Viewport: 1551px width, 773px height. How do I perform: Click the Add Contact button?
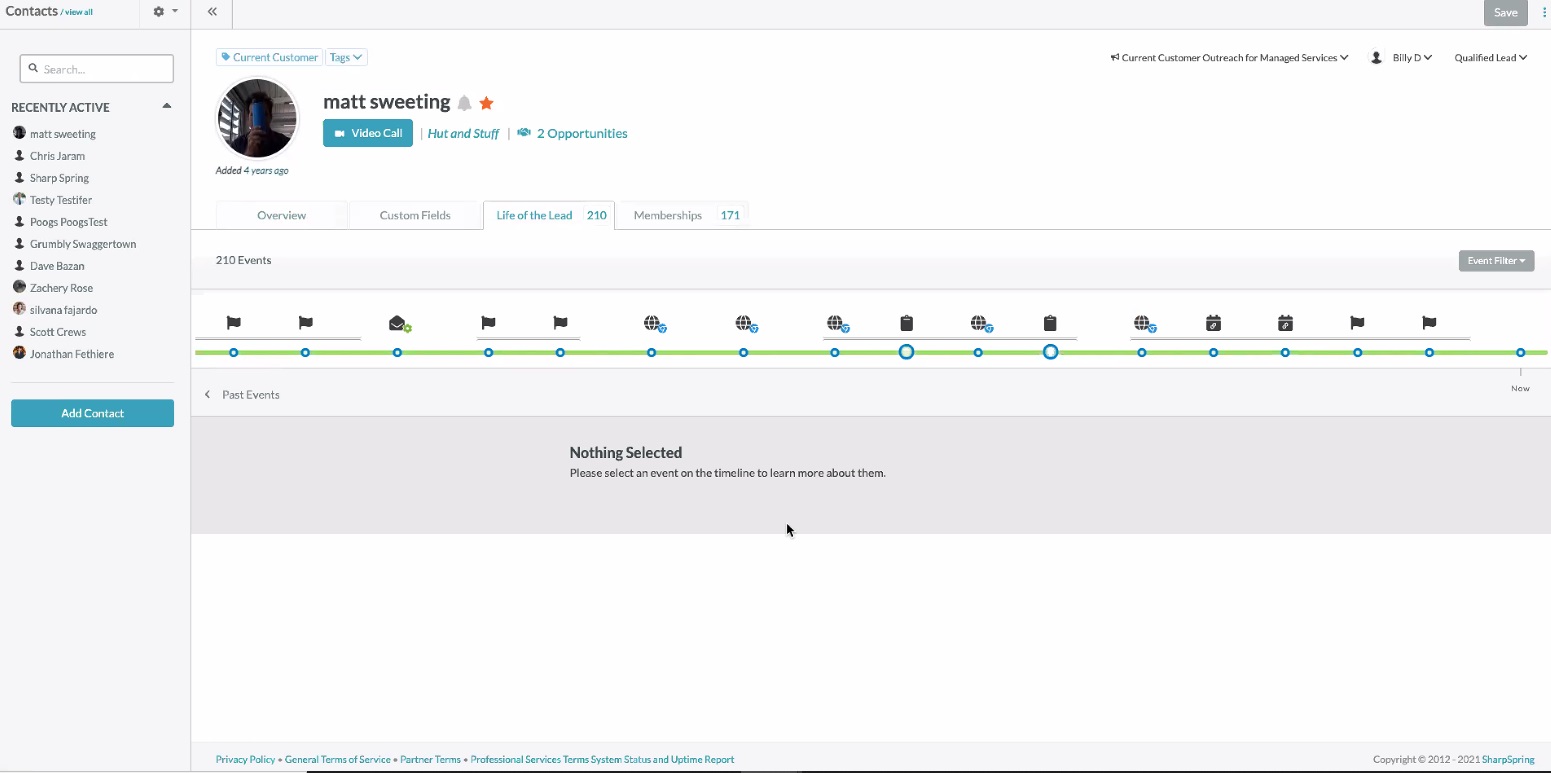(92, 413)
